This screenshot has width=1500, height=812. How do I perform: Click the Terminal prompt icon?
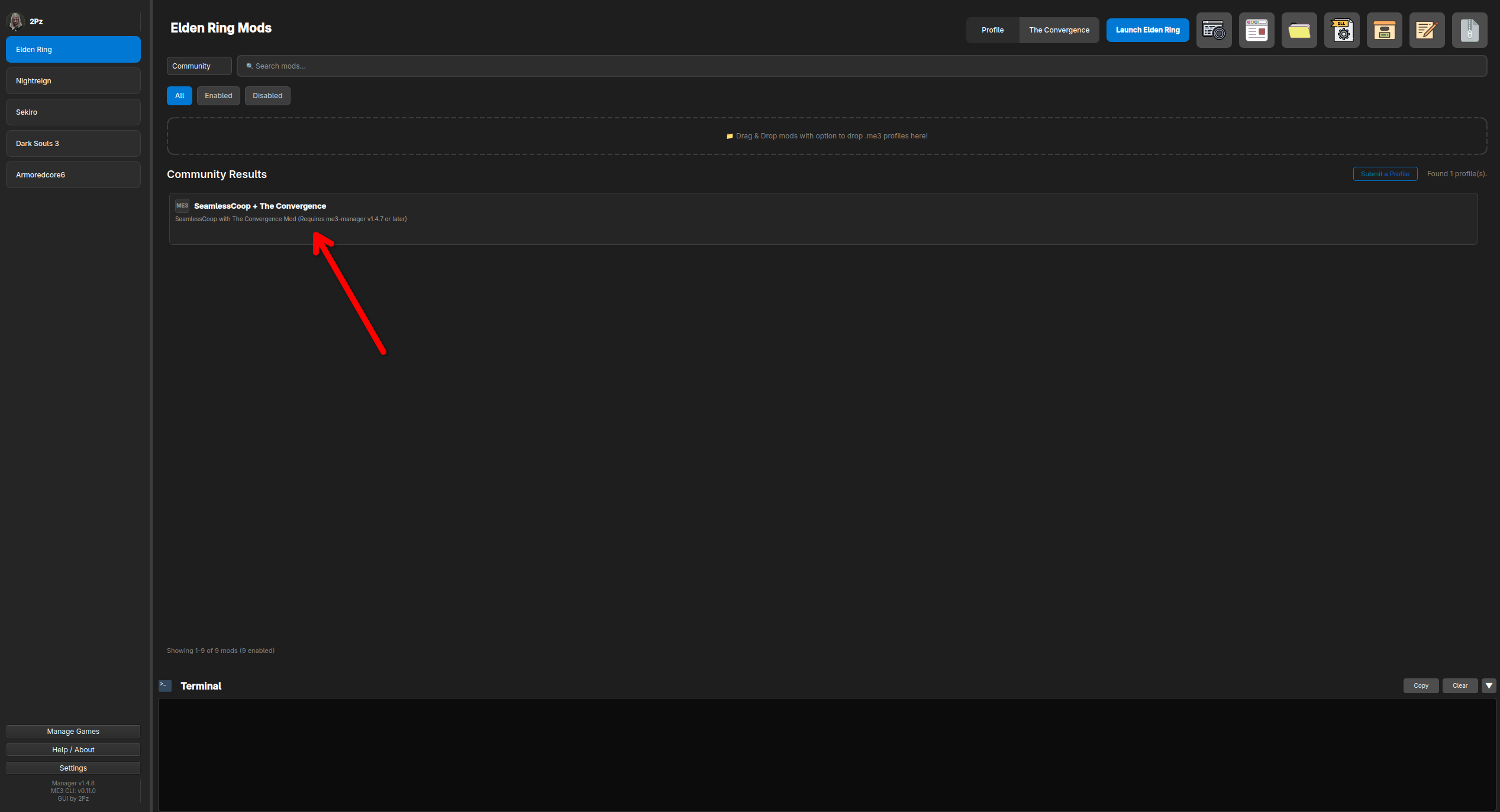pos(165,685)
